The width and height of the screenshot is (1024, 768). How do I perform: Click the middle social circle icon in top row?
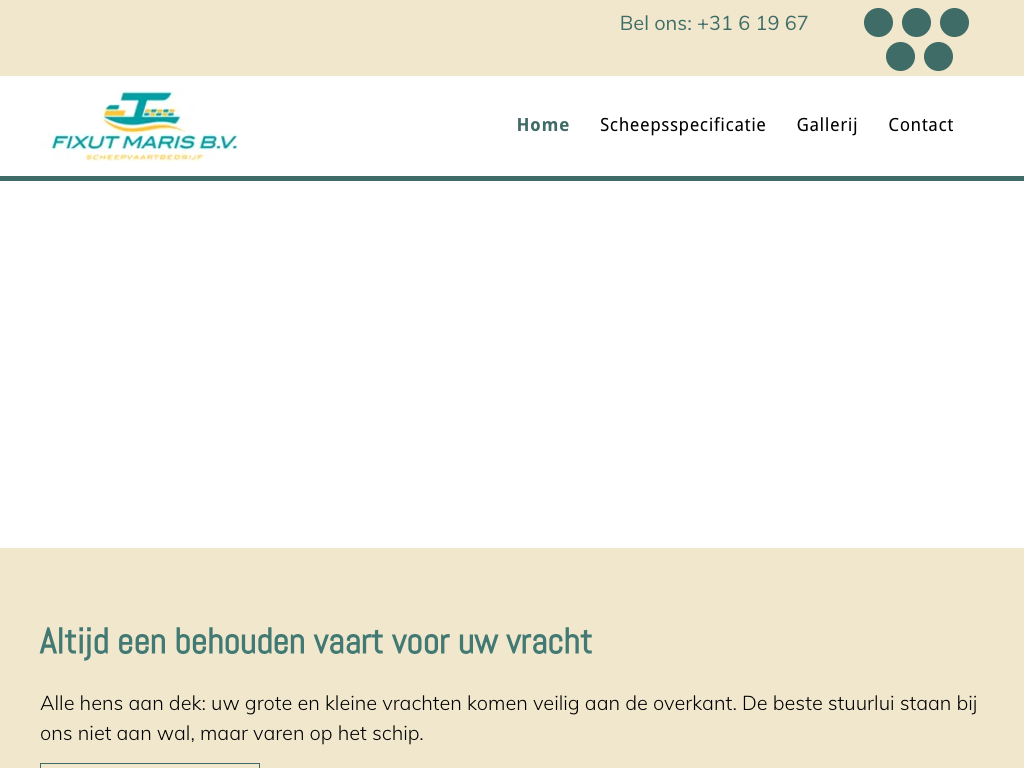tap(916, 23)
